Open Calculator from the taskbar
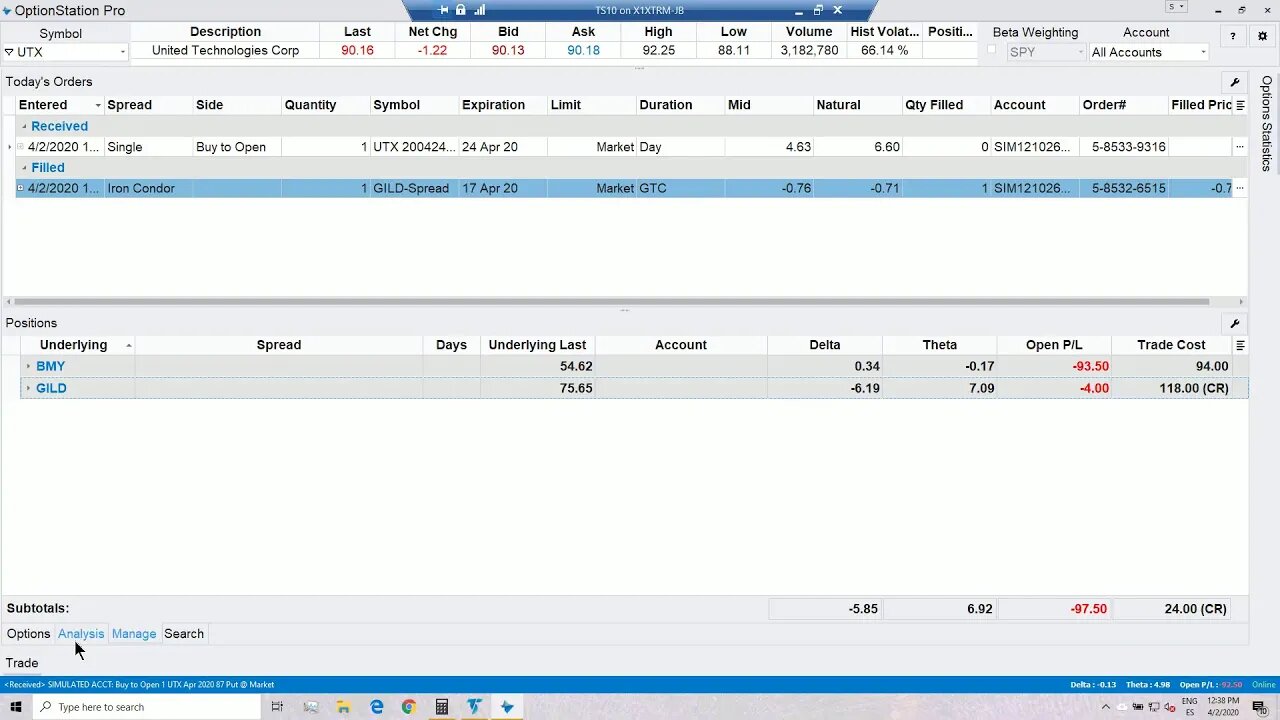1280x720 pixels. (x=441, y=707)
